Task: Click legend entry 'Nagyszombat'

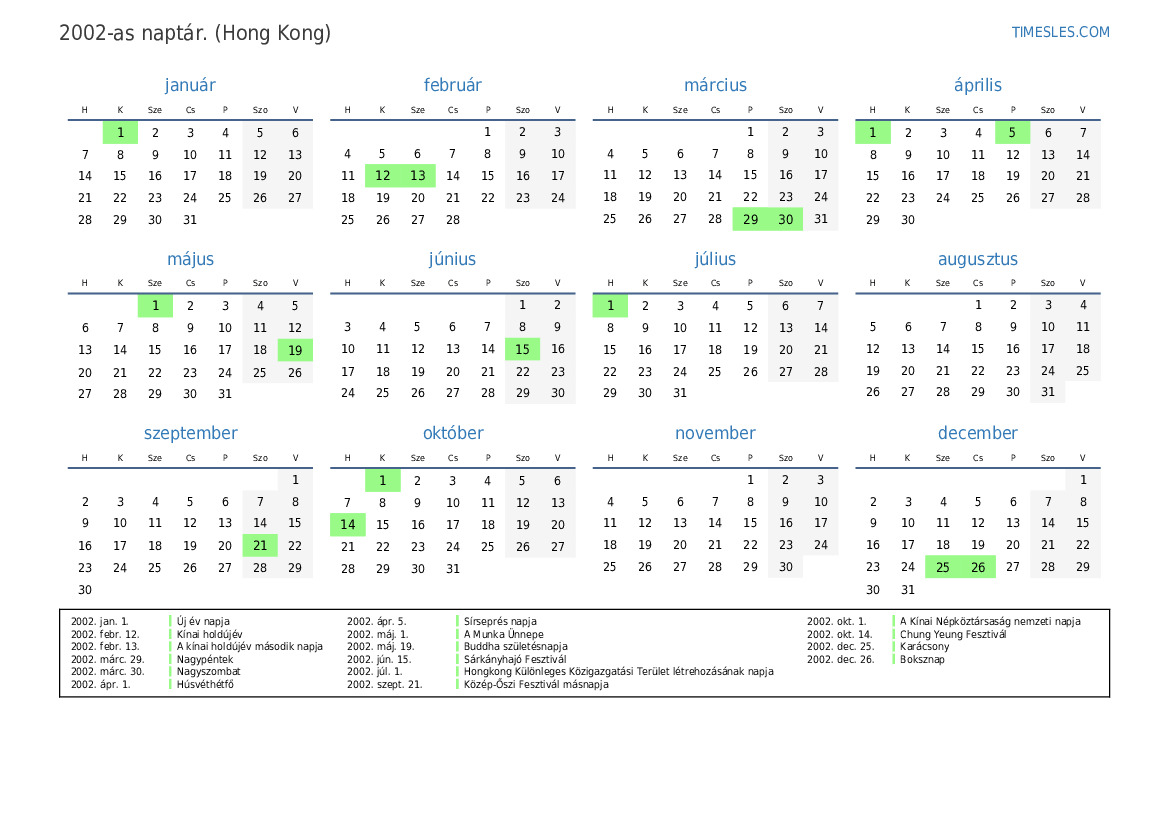Action: tap(209, 671)
